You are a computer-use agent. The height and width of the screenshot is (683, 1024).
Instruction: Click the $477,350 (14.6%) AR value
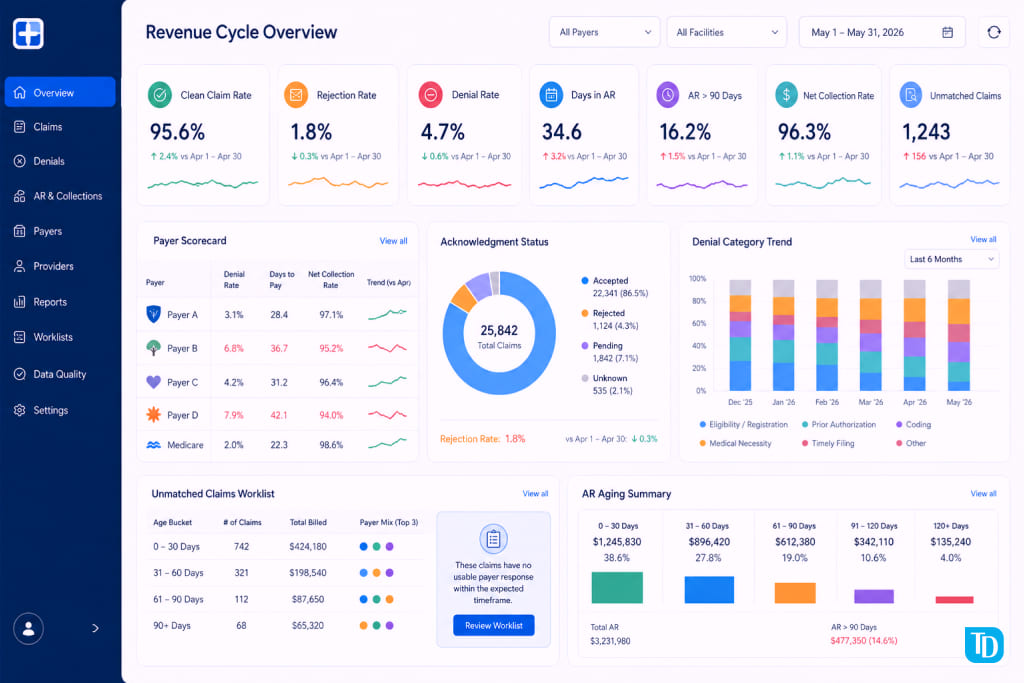863,641
